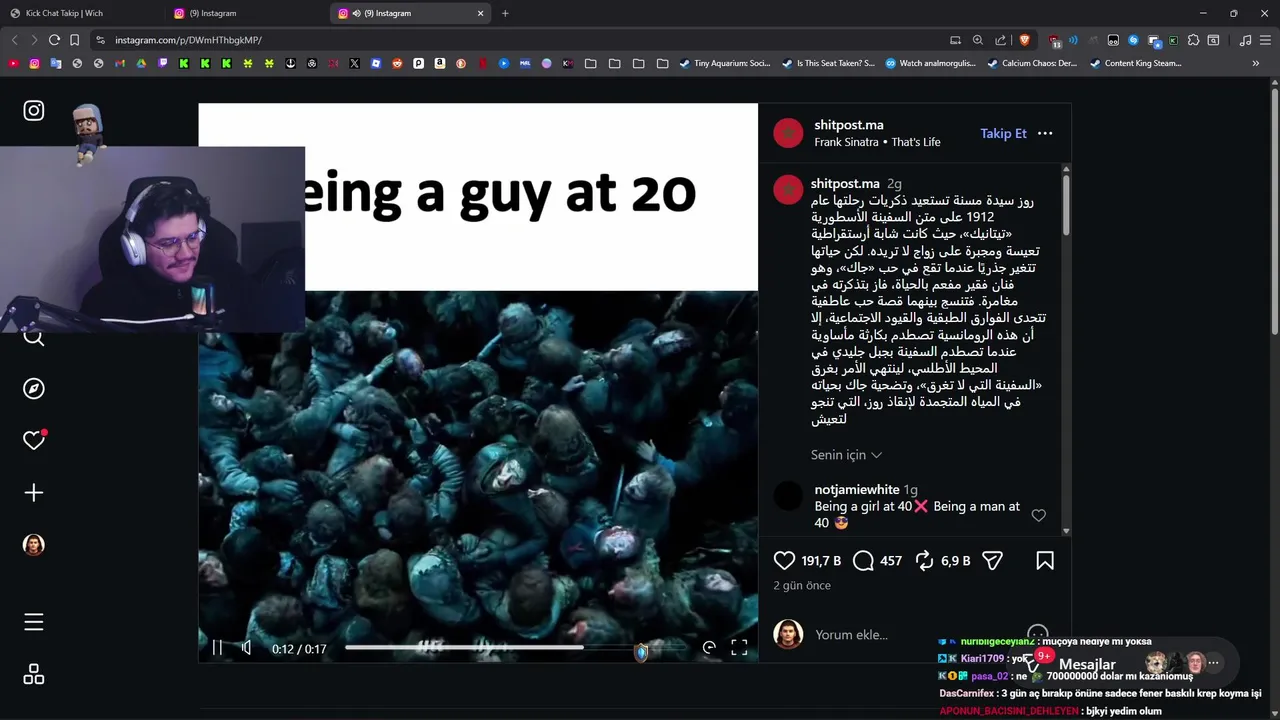Open the Frank Sinatra That's Life audio link

tap(877, 142)
